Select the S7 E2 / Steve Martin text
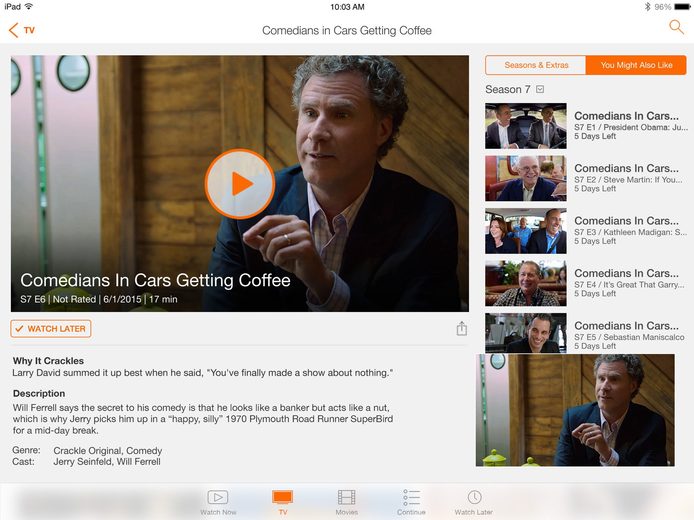The height and width of the screenshot is (520, 694). coord(628,180)
